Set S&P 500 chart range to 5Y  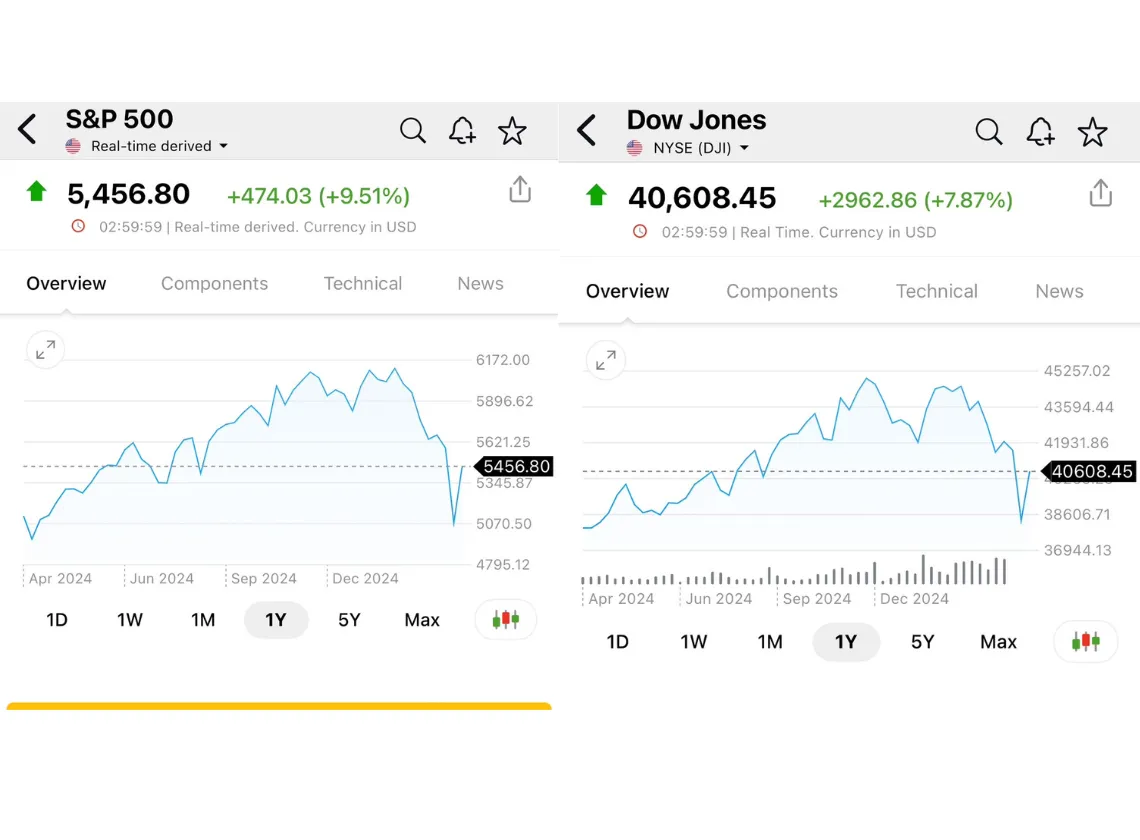(349, 620)
